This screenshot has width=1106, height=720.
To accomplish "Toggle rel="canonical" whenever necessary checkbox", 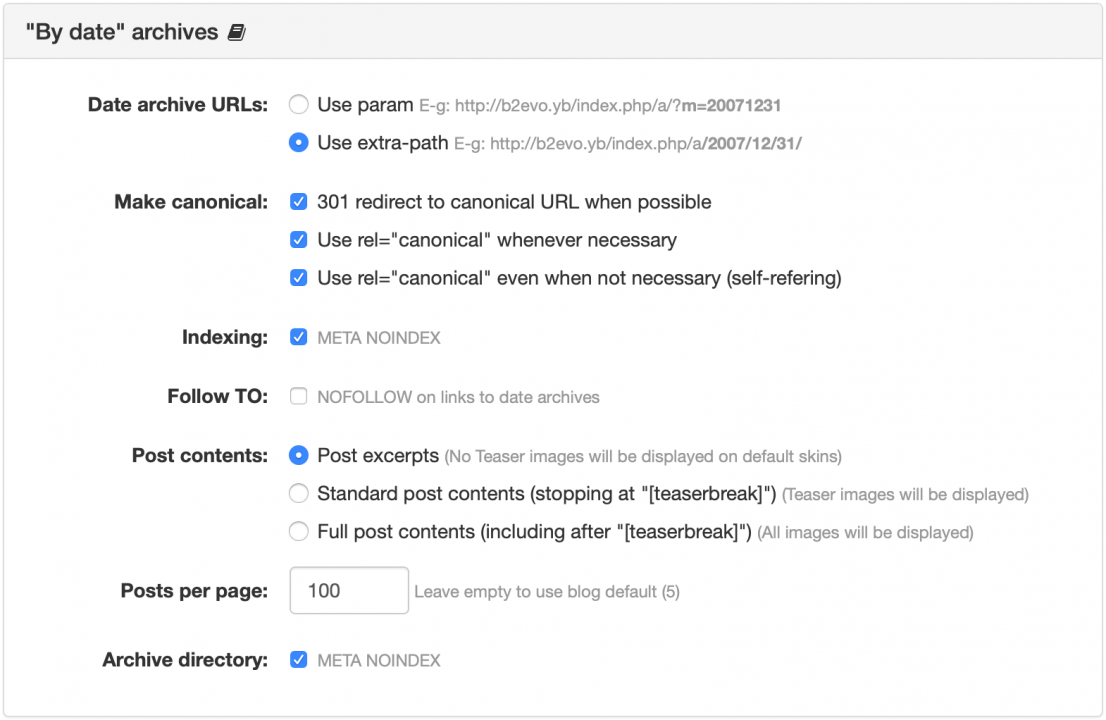I will (x=298, y=240).
